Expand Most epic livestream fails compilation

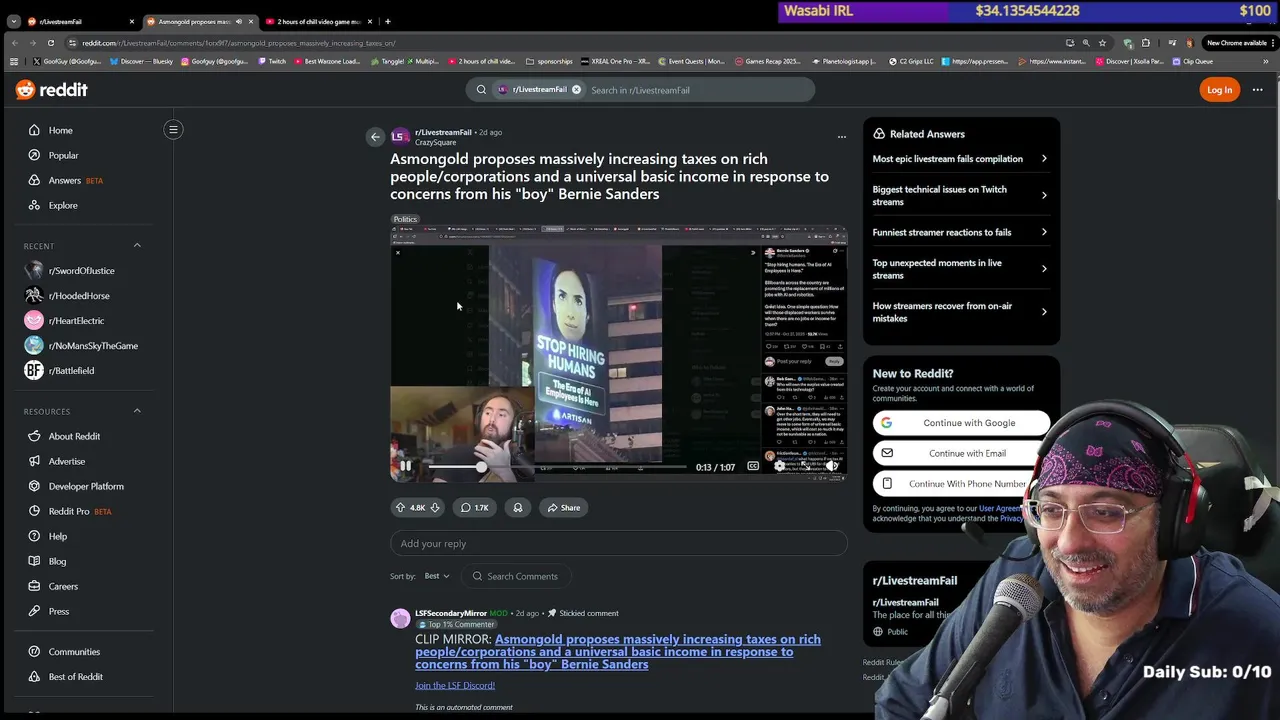960,159
